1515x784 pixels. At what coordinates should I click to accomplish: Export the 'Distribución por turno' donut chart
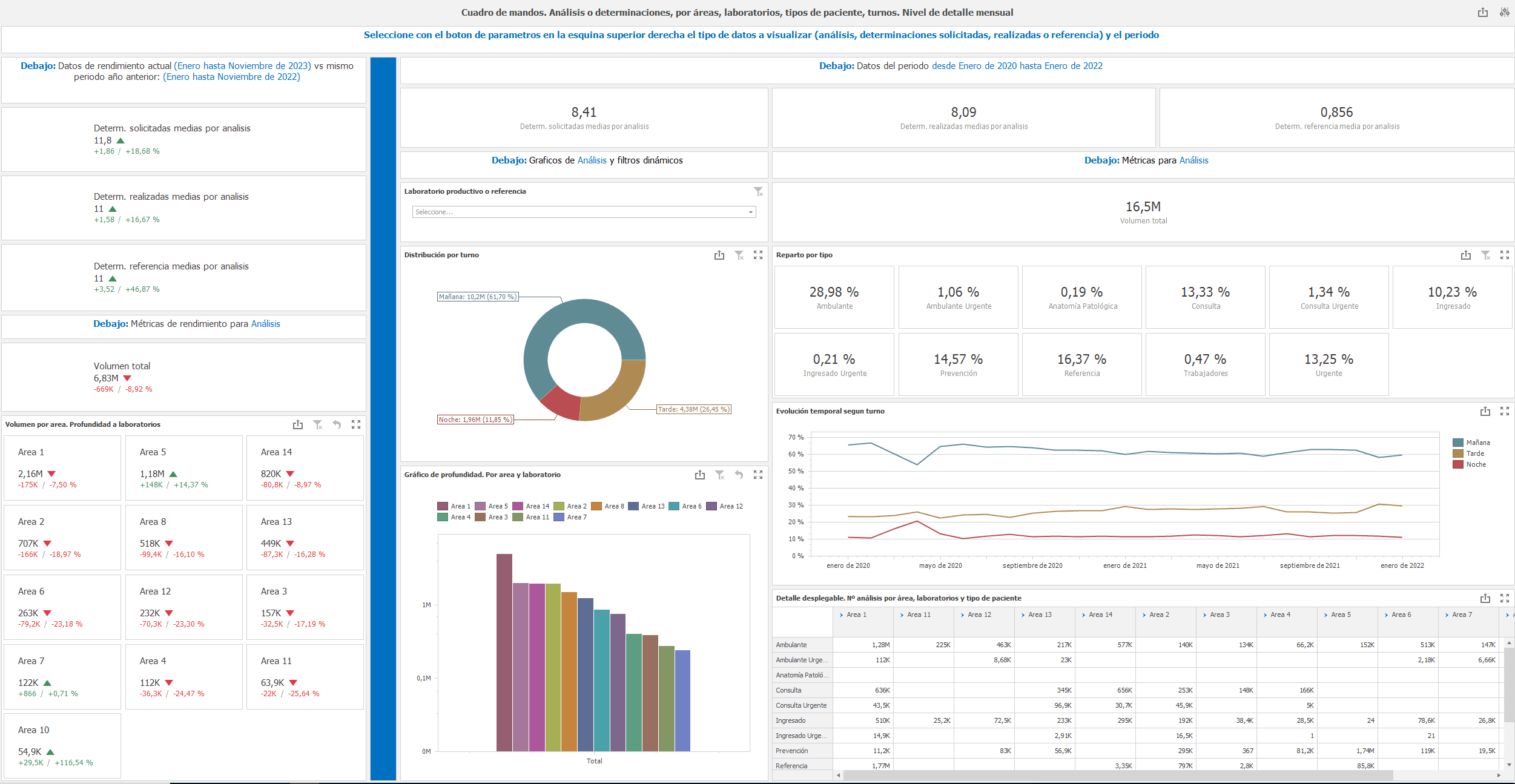click(x=719, y=255)
